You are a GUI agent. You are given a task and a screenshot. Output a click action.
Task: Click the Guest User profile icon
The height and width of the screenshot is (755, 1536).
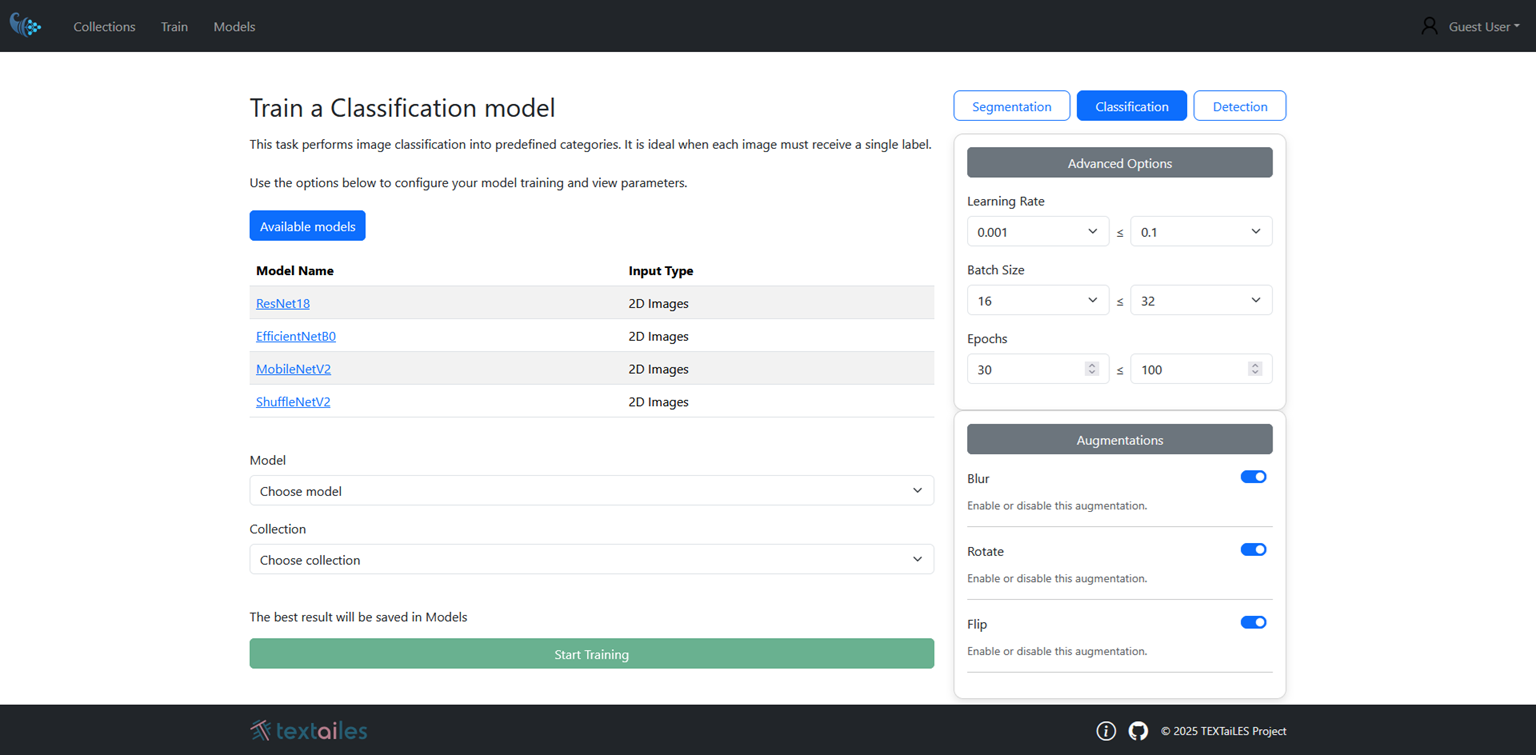point(1429,26)
